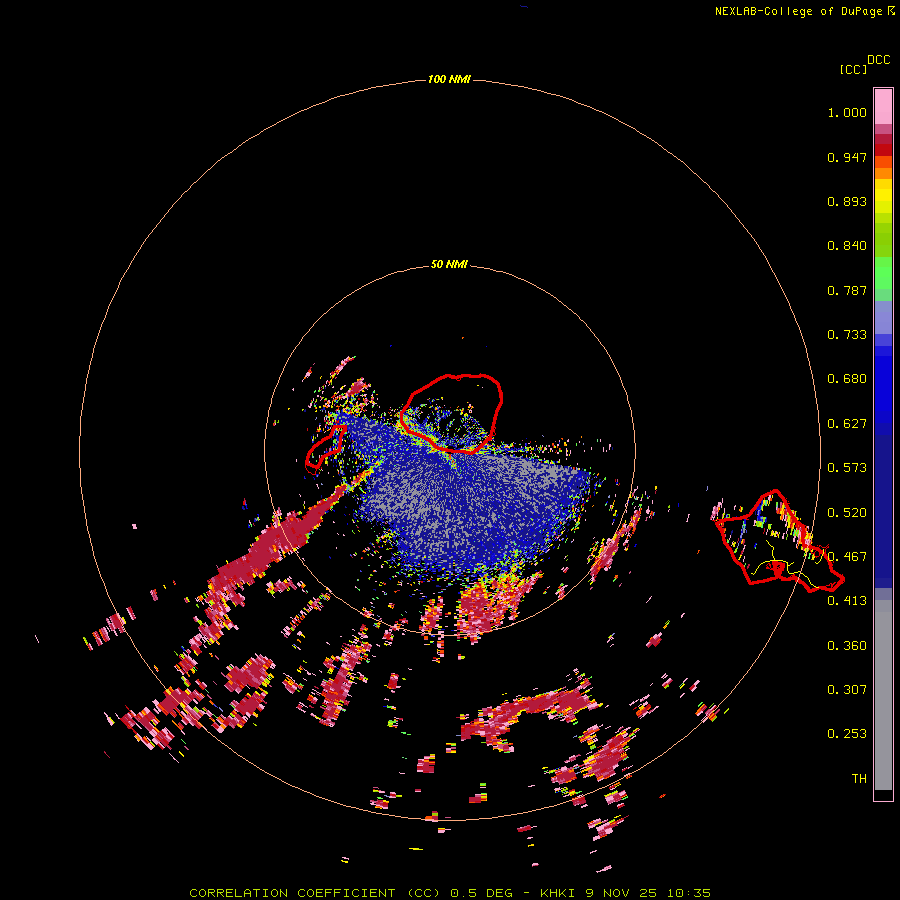The image size is (900, 900).
Task: Select the 0.893 scale value
Action: coord(847,201)
